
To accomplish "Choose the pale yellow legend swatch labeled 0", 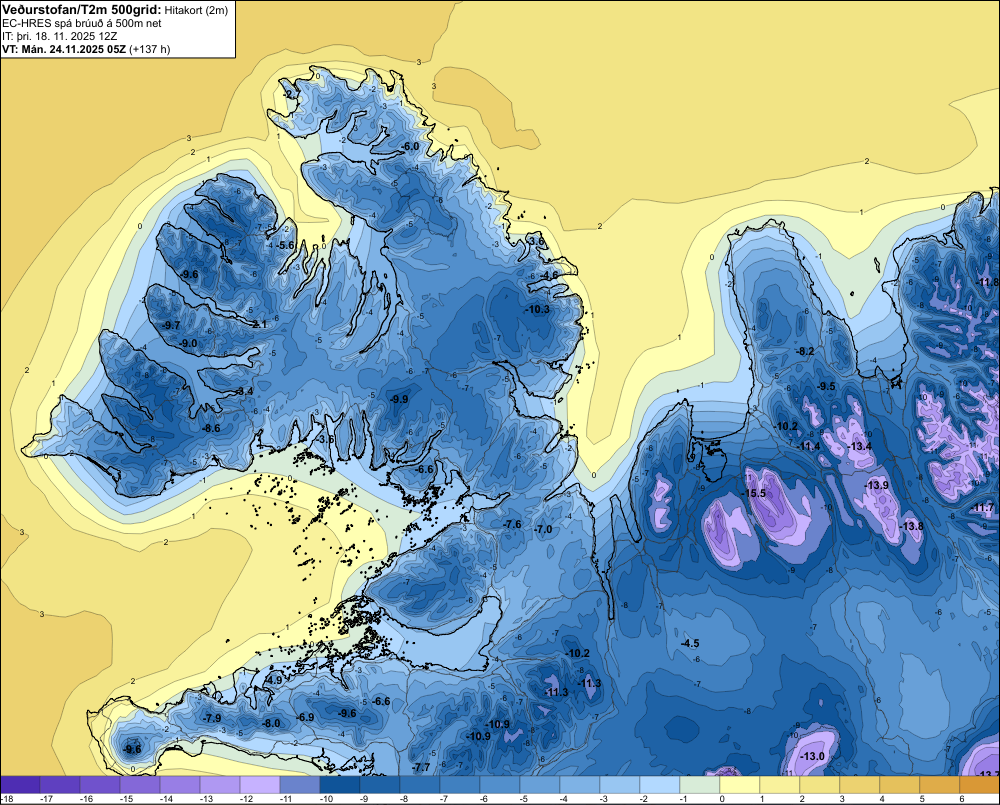I will click(740, 785).
